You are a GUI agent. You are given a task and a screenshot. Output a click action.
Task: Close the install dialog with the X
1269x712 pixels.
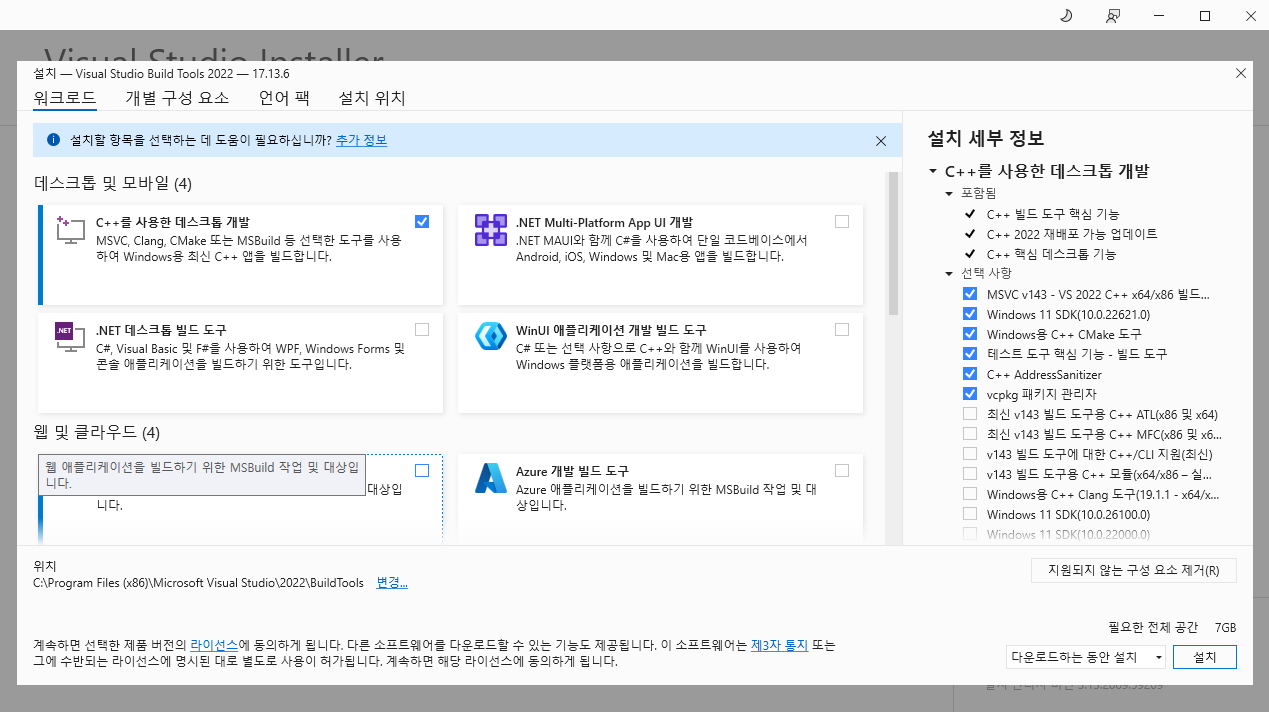(1241, 73)
